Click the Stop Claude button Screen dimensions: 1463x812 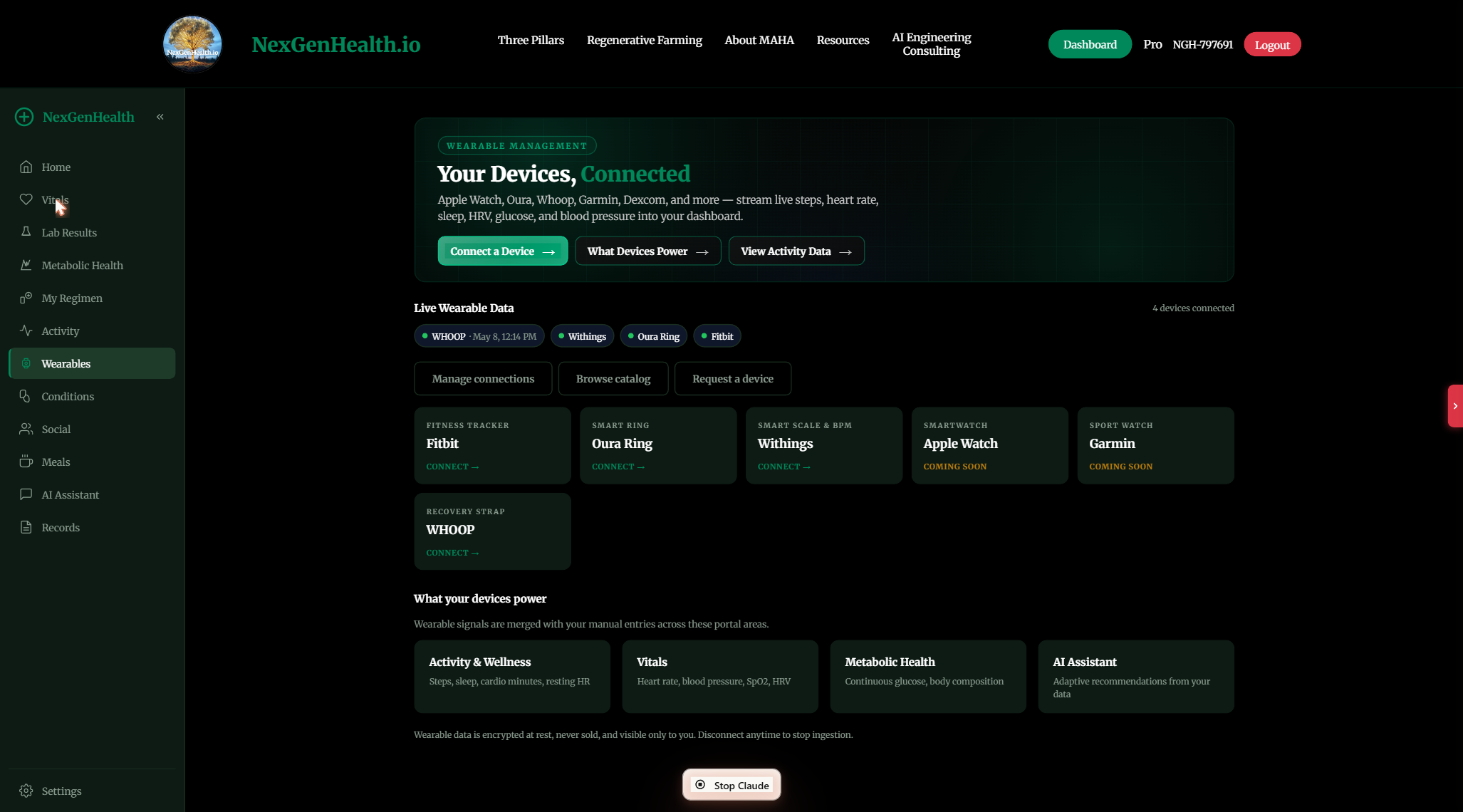[731, 785]
